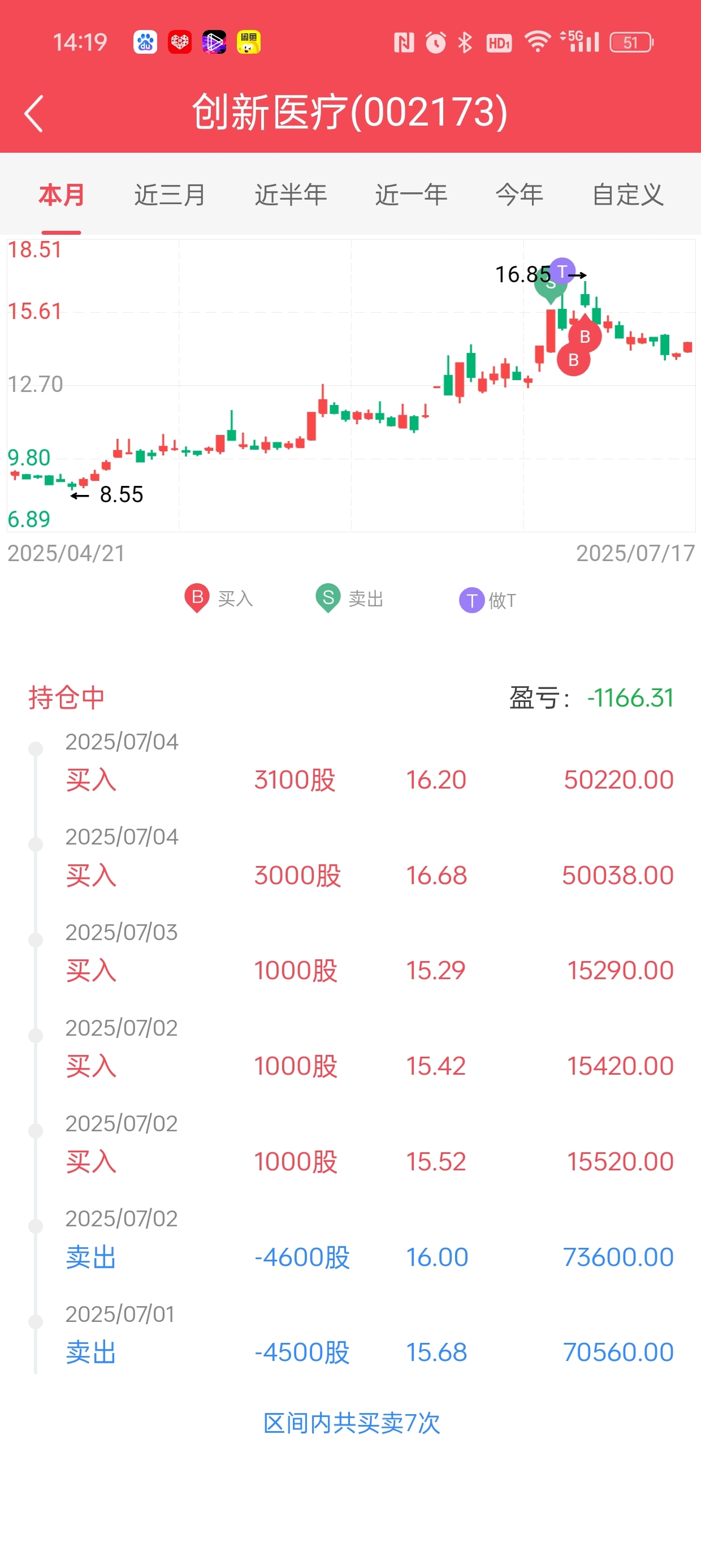
Task: Tap the 3100股 buy quantity
Action: [295, 779]
